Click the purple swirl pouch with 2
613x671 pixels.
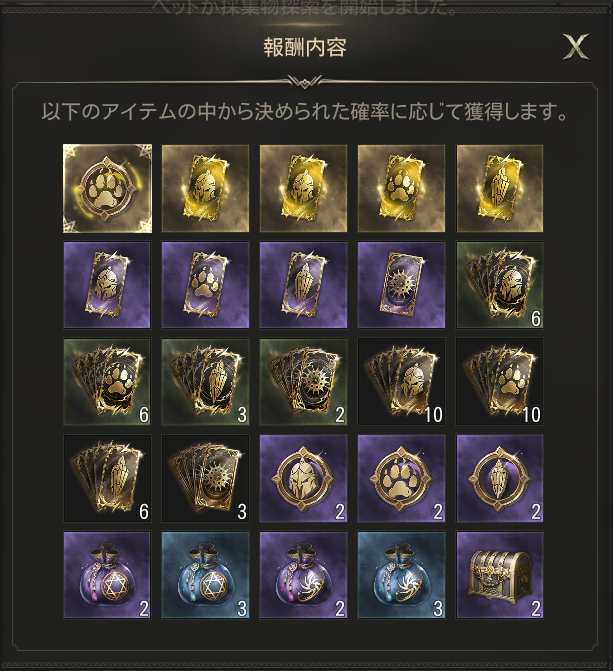304,575
